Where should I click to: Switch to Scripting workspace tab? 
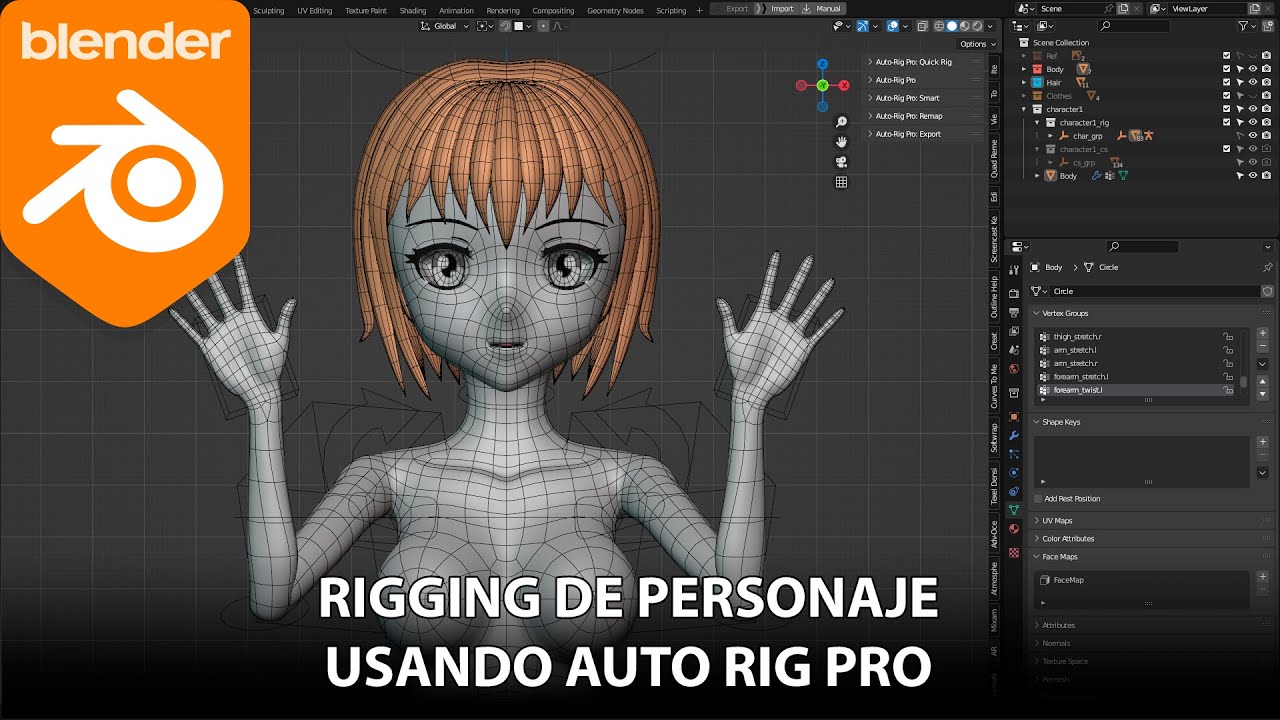coord(671,10)
